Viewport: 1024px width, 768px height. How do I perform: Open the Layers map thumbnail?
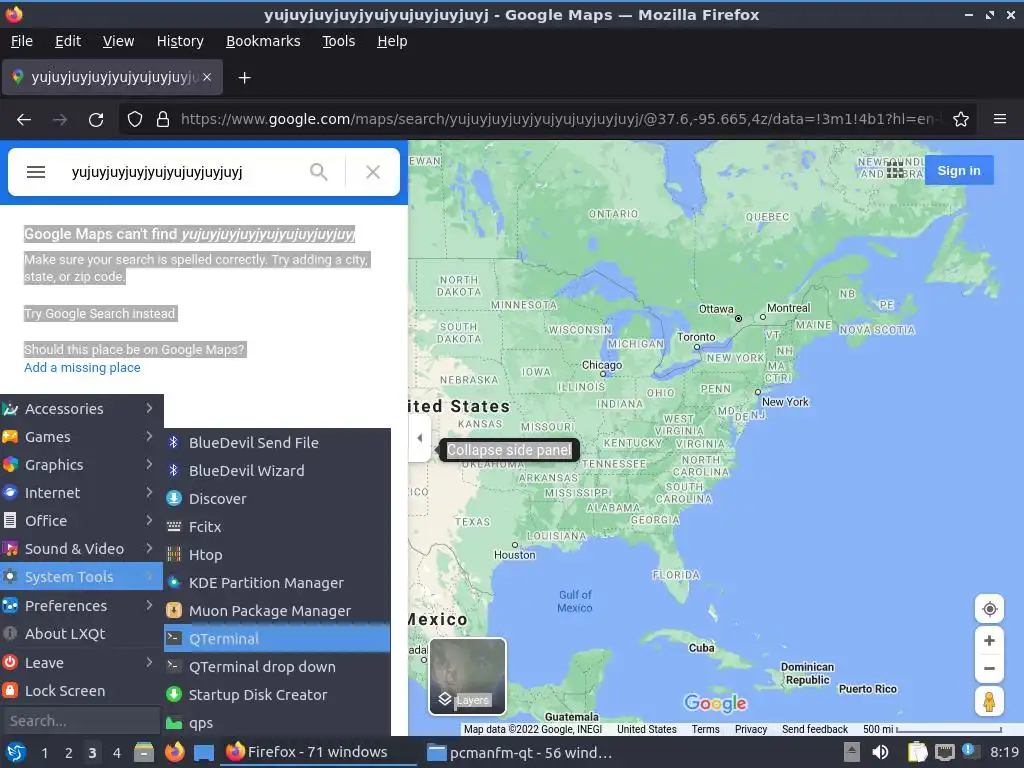click(x=468, y=676)
